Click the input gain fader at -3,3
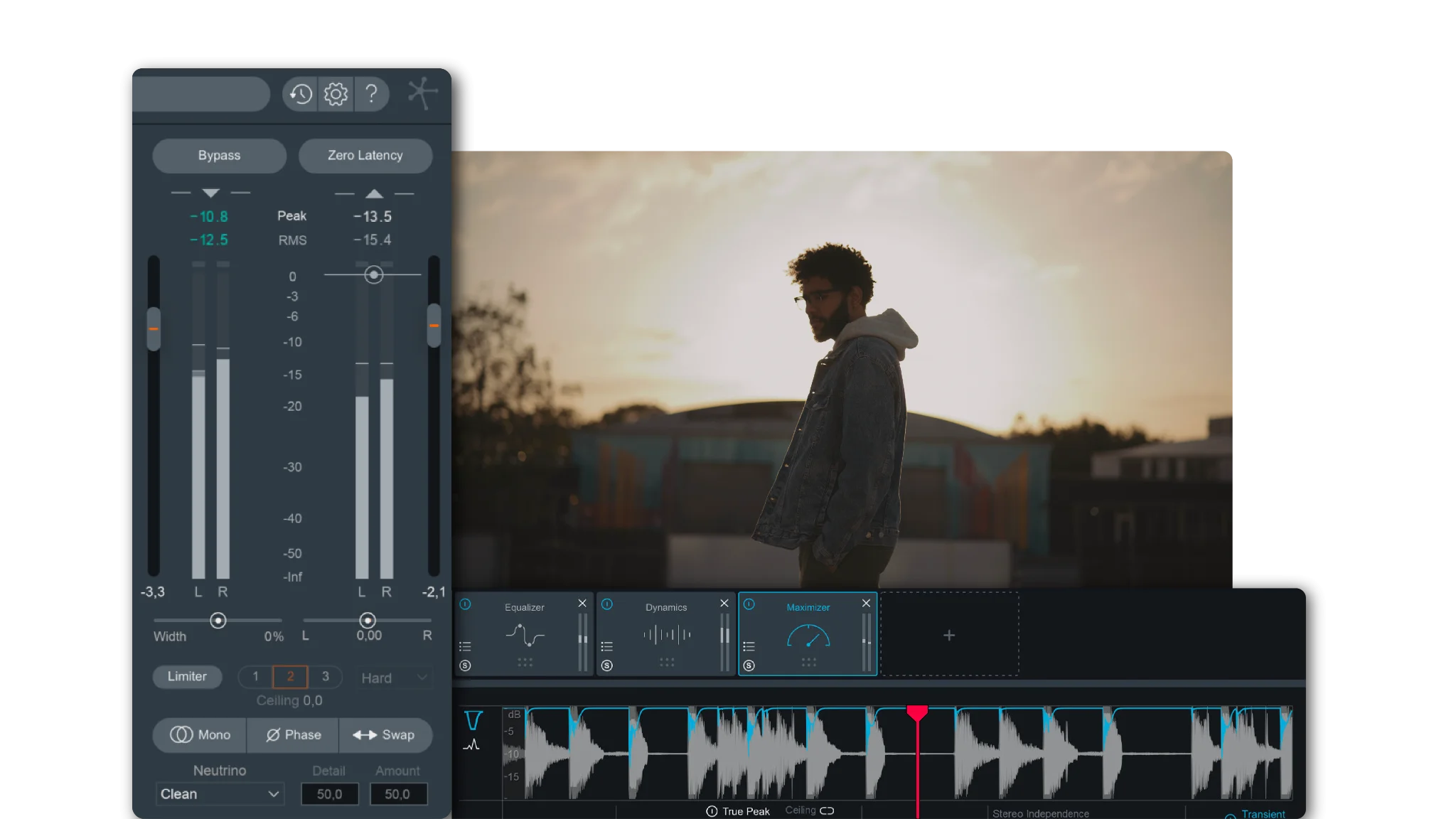Screen dimensions: 1456x819 pos(154,328)
